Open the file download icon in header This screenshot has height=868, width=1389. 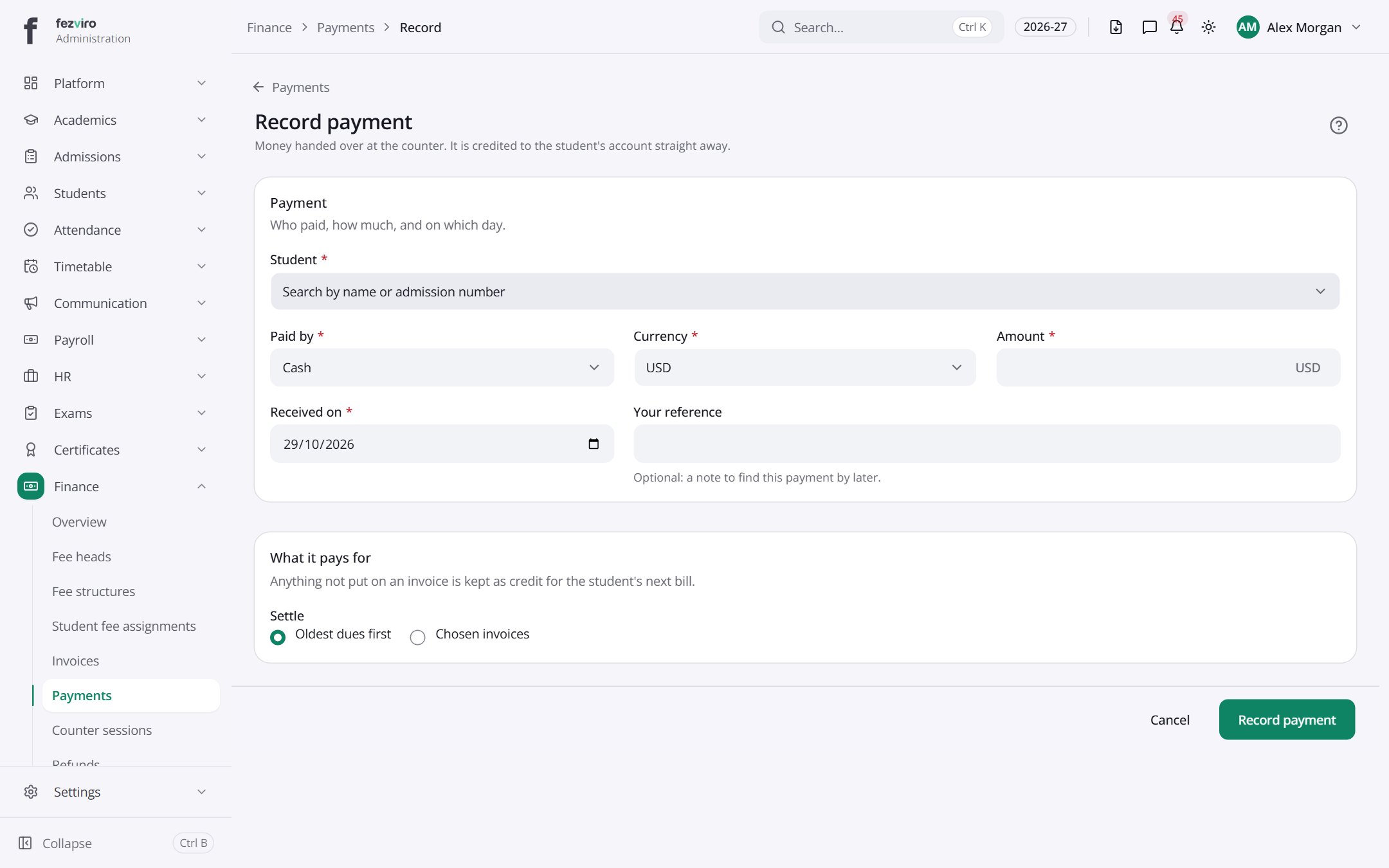(1116, 27)
